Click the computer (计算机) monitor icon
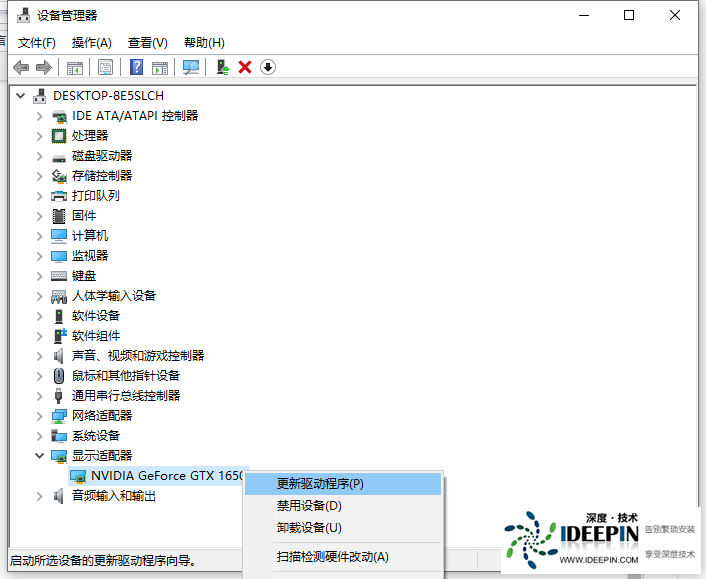Screen dimensions: 706x579 coord(59,236)
